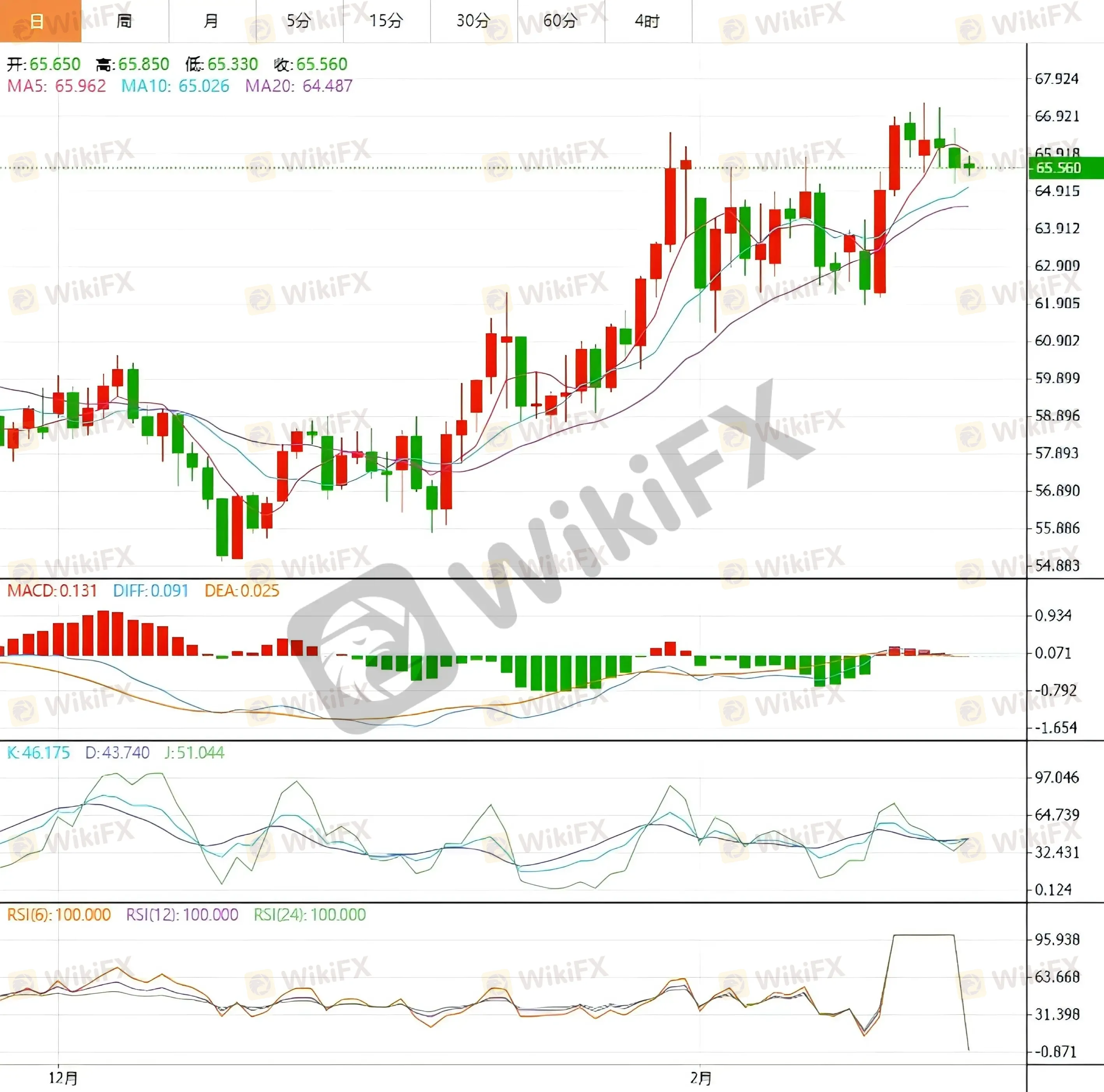Click the MA10 indicator label

tap(175, 86)
